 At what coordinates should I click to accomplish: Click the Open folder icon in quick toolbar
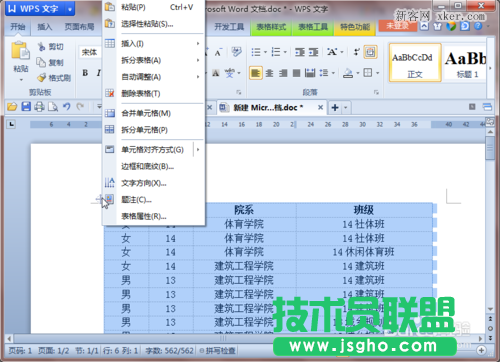(12, 107)
